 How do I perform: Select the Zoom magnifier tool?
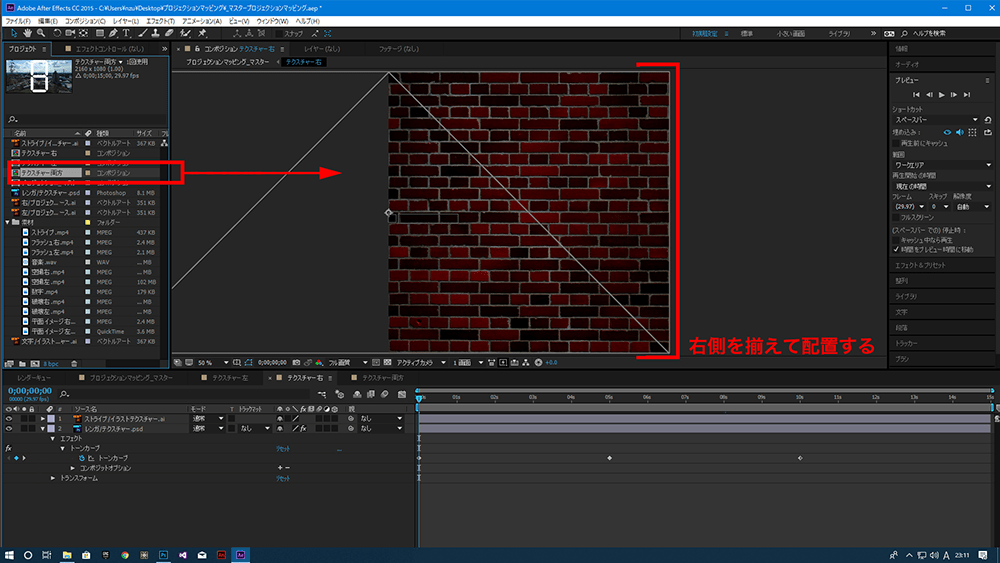tap(41, 32)
